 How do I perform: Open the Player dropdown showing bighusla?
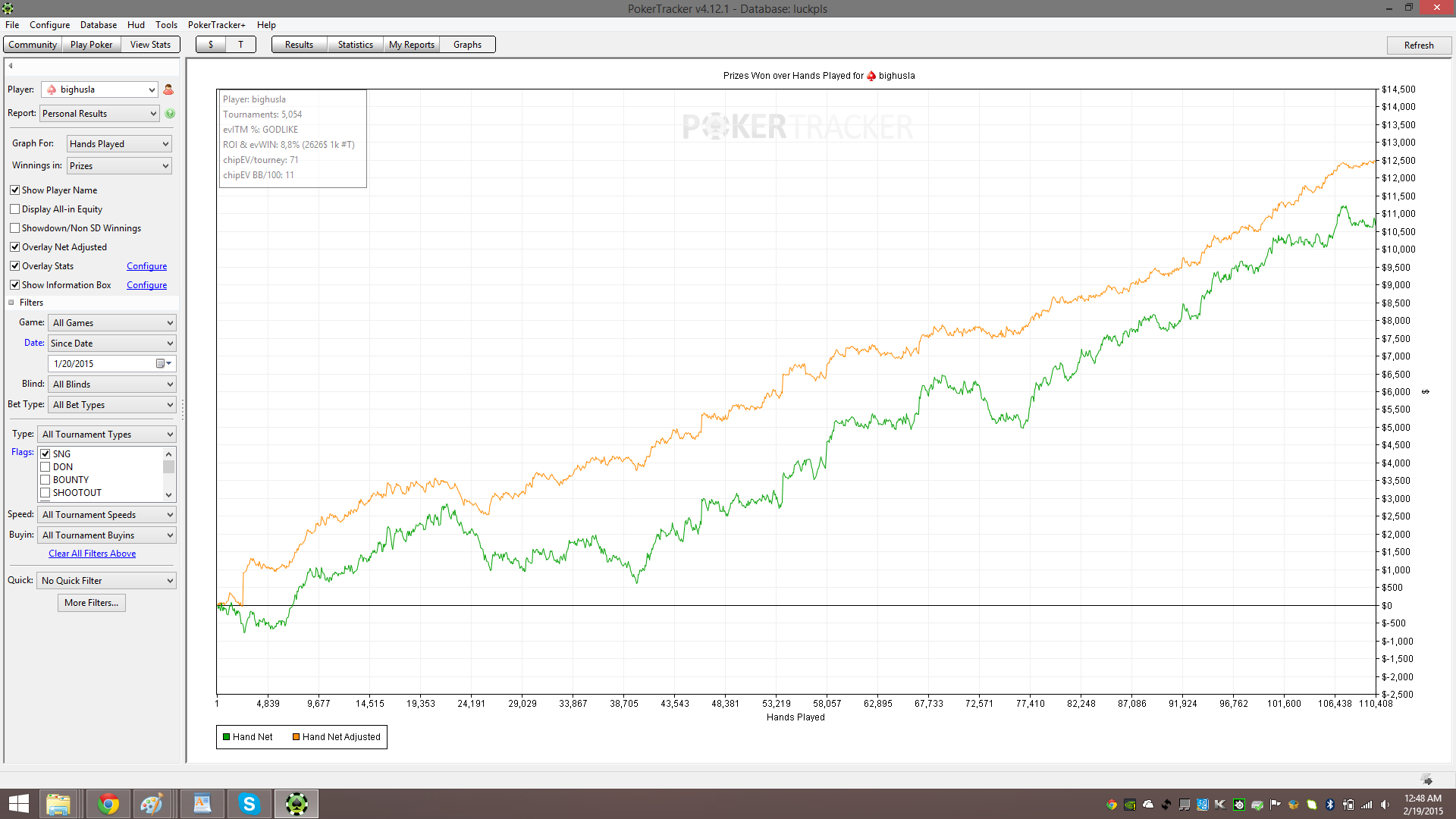tap(99, 89)
